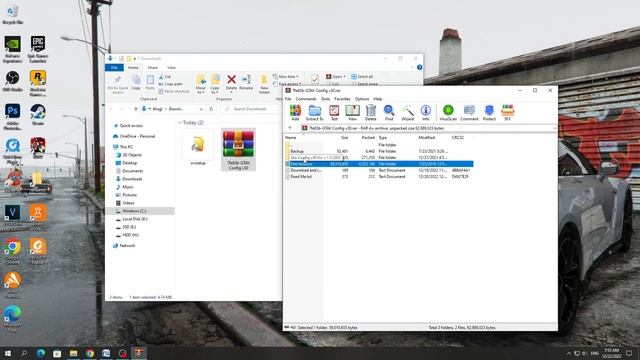Select the setup file icon in Downloads

click(198, 147)
